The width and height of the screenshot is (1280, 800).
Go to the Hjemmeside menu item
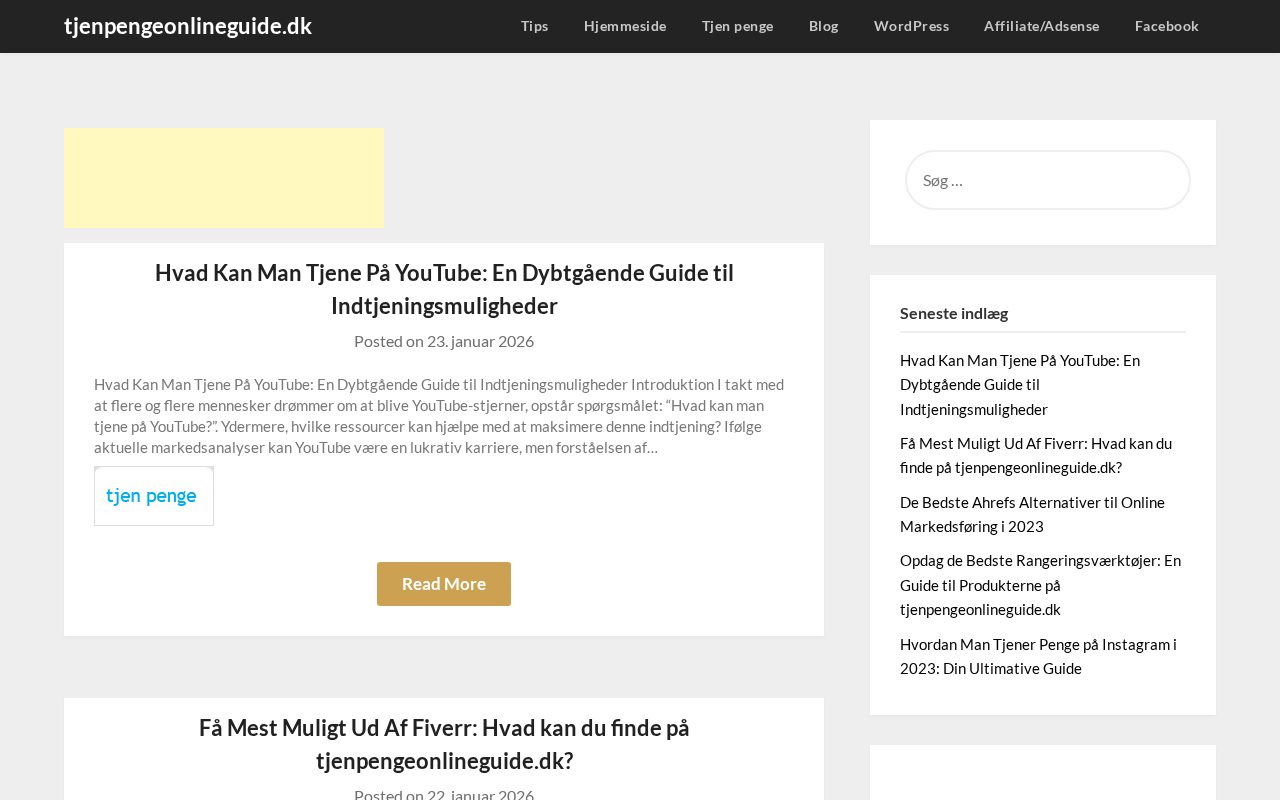pos(625,26)
